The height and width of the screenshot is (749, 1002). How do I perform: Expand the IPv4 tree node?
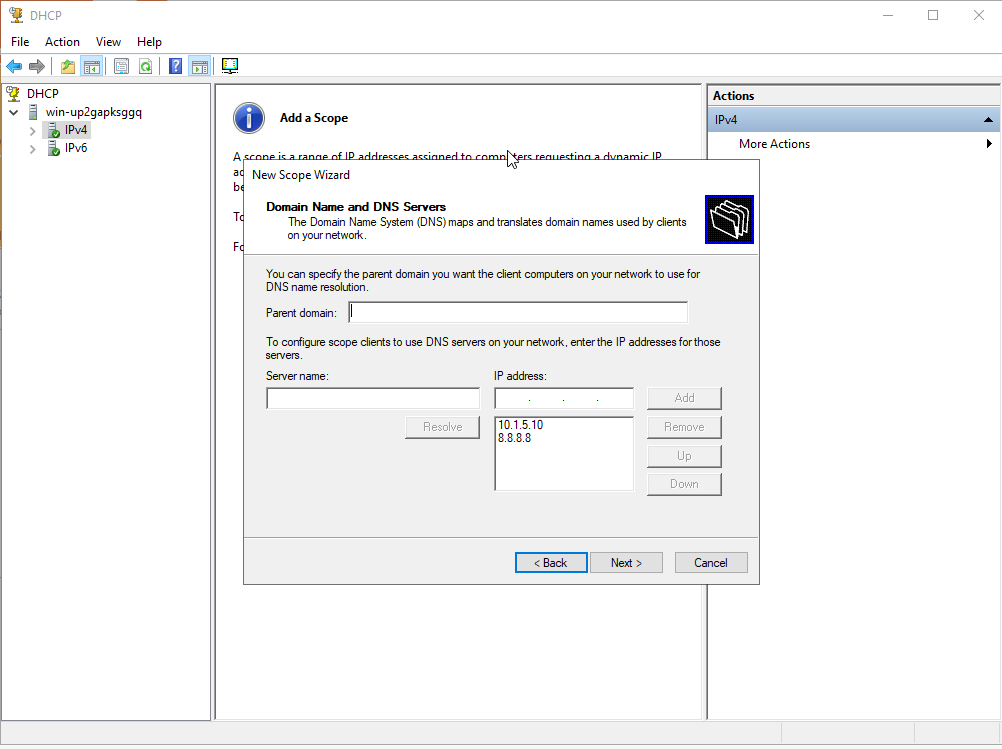coord(32,131)
